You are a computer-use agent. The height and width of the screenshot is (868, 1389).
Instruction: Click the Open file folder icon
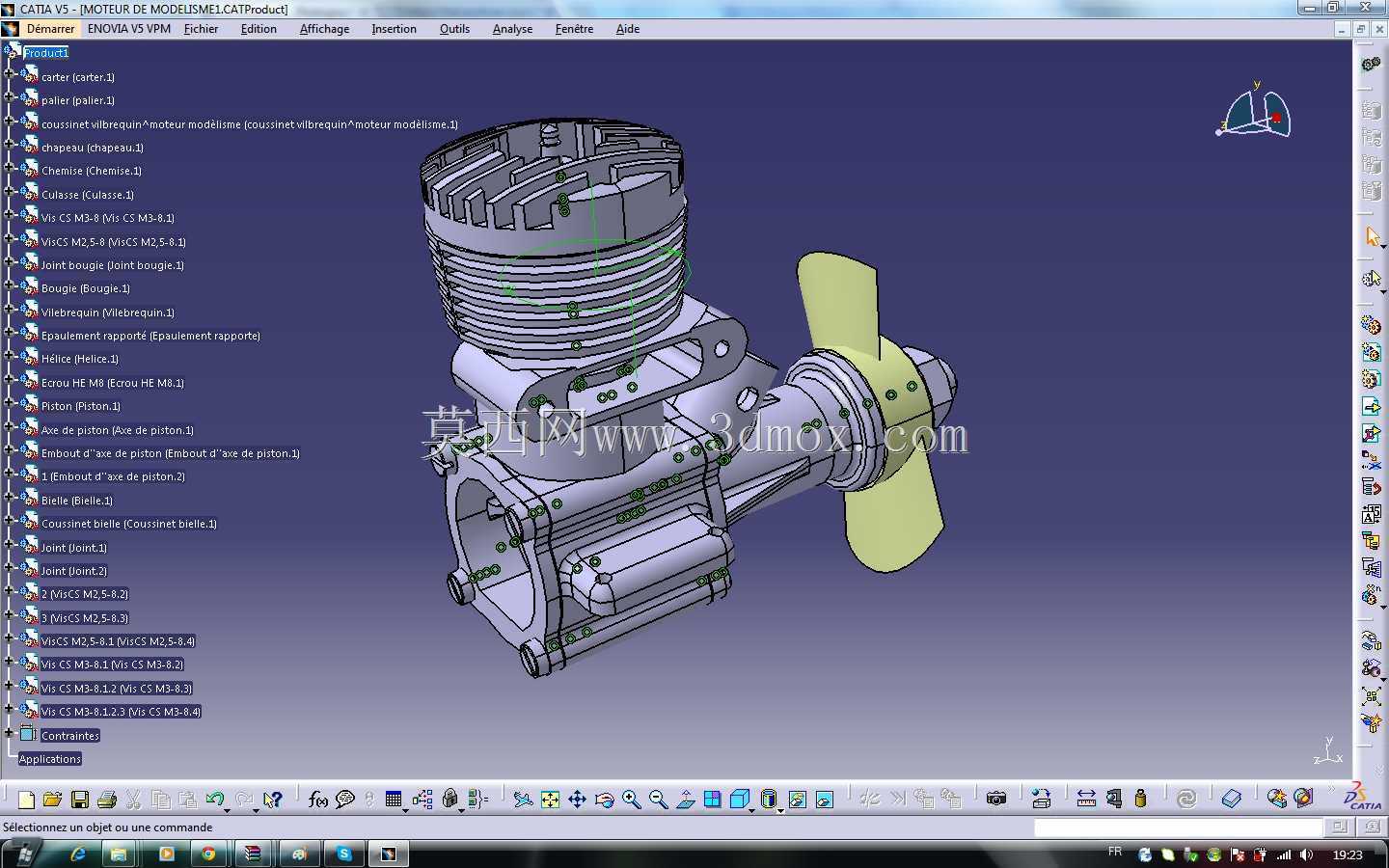53,800
